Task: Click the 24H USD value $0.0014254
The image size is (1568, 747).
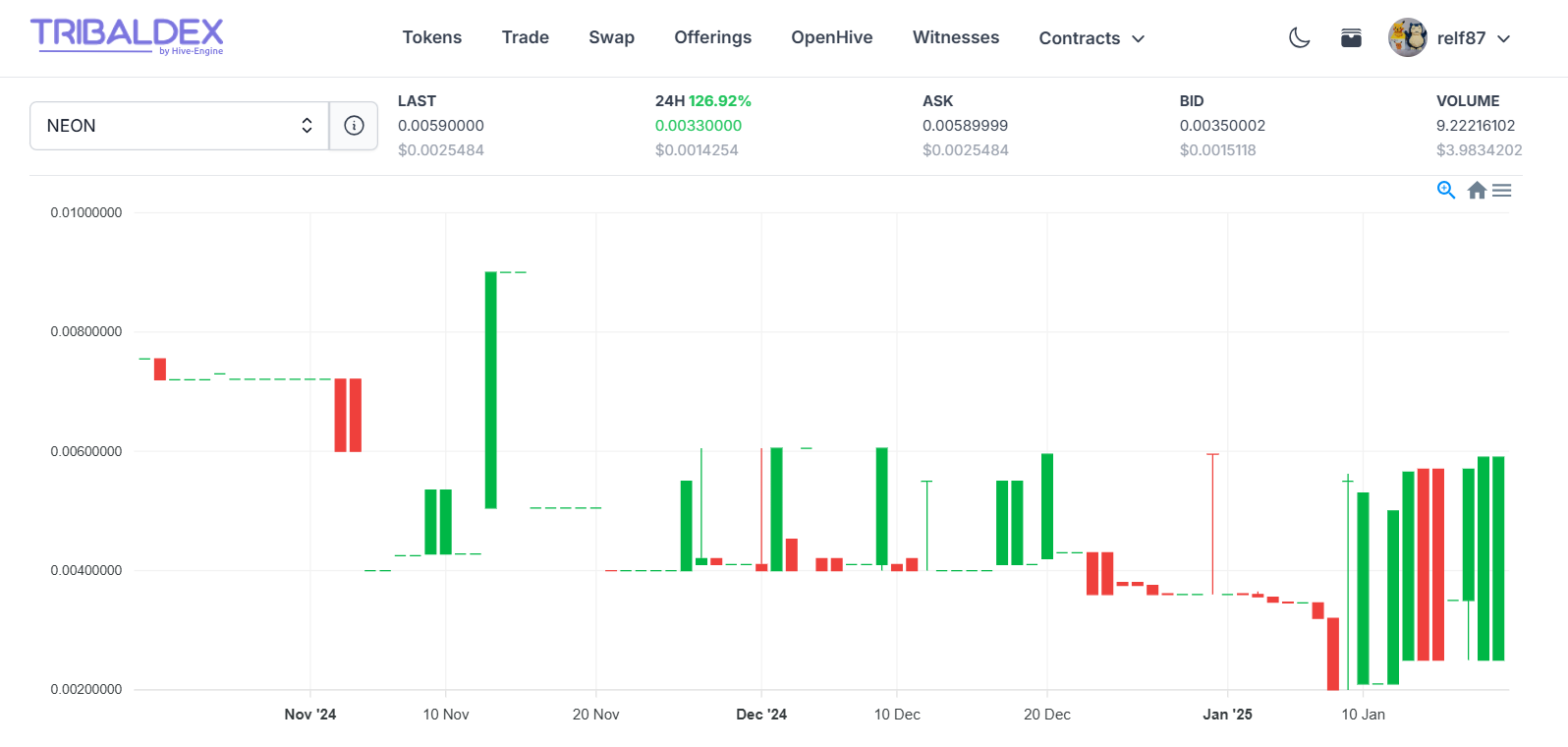Action: [697, 150]
